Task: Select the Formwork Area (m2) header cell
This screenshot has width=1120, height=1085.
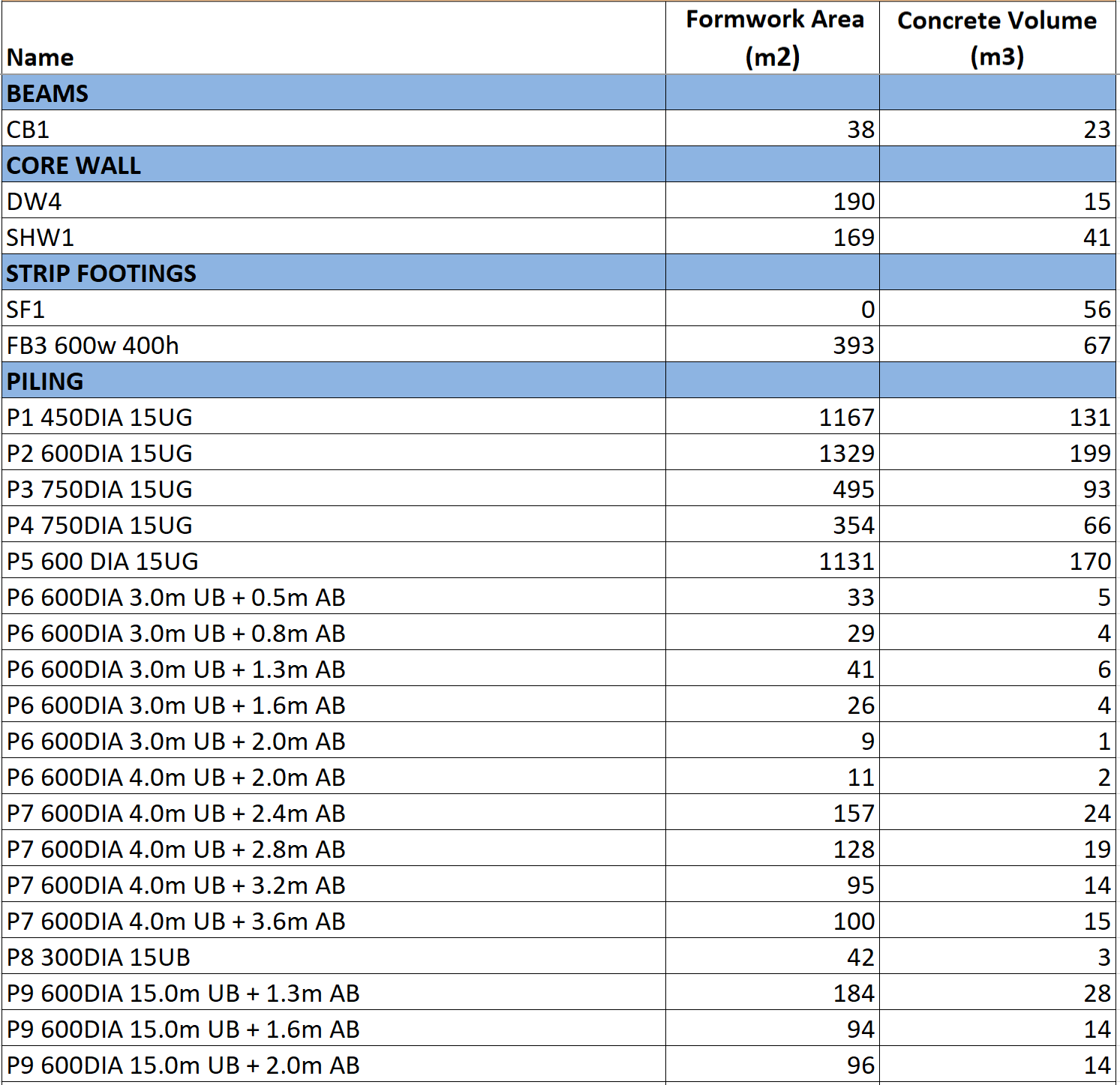Action: coord(773,38)
